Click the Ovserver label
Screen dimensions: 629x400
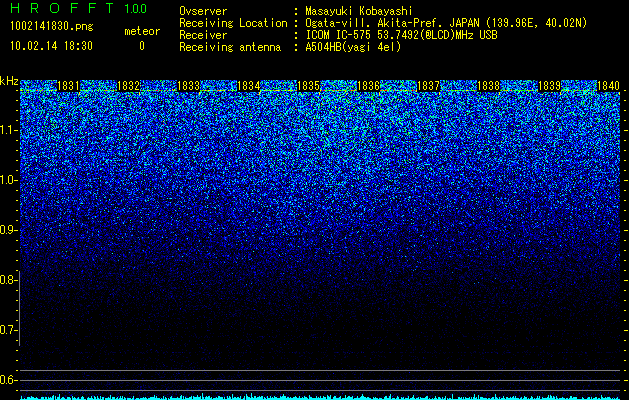pos(203,11)
